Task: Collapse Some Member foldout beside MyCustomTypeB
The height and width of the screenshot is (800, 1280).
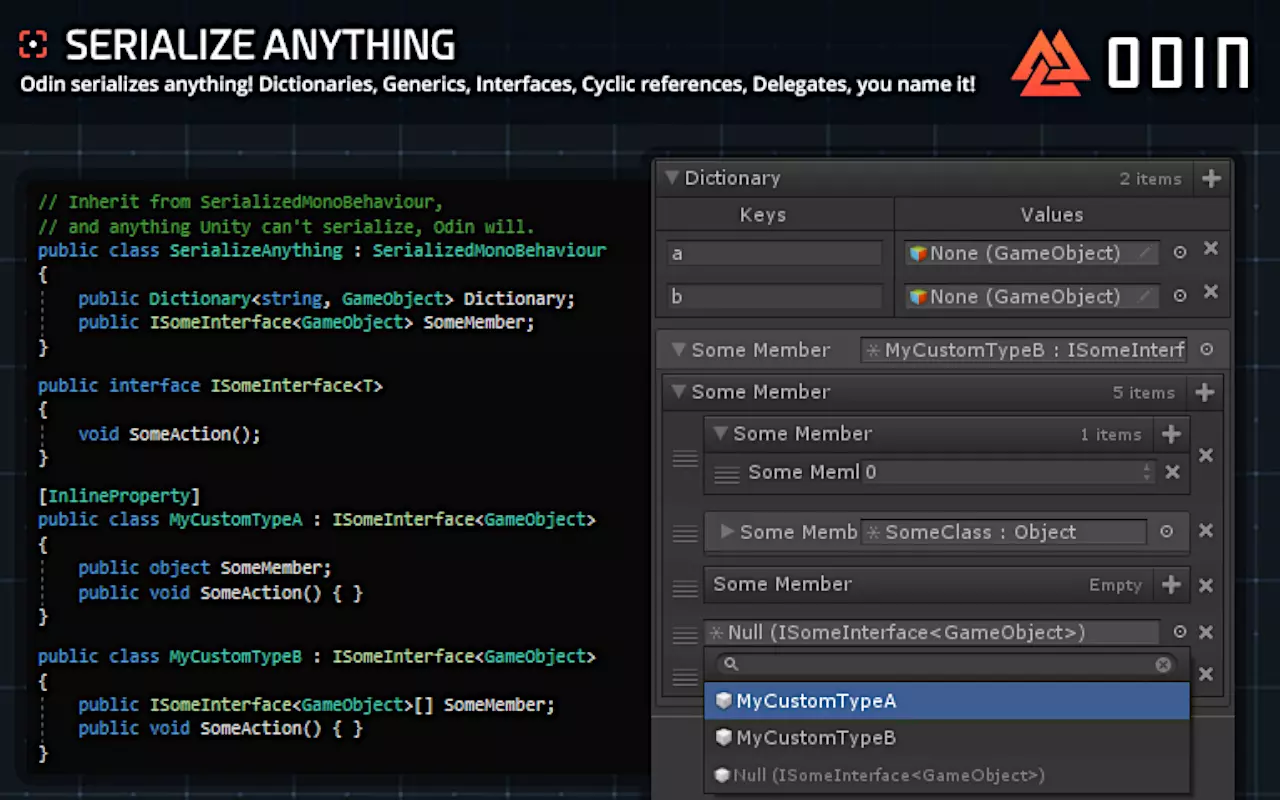Action: point(678,350)
